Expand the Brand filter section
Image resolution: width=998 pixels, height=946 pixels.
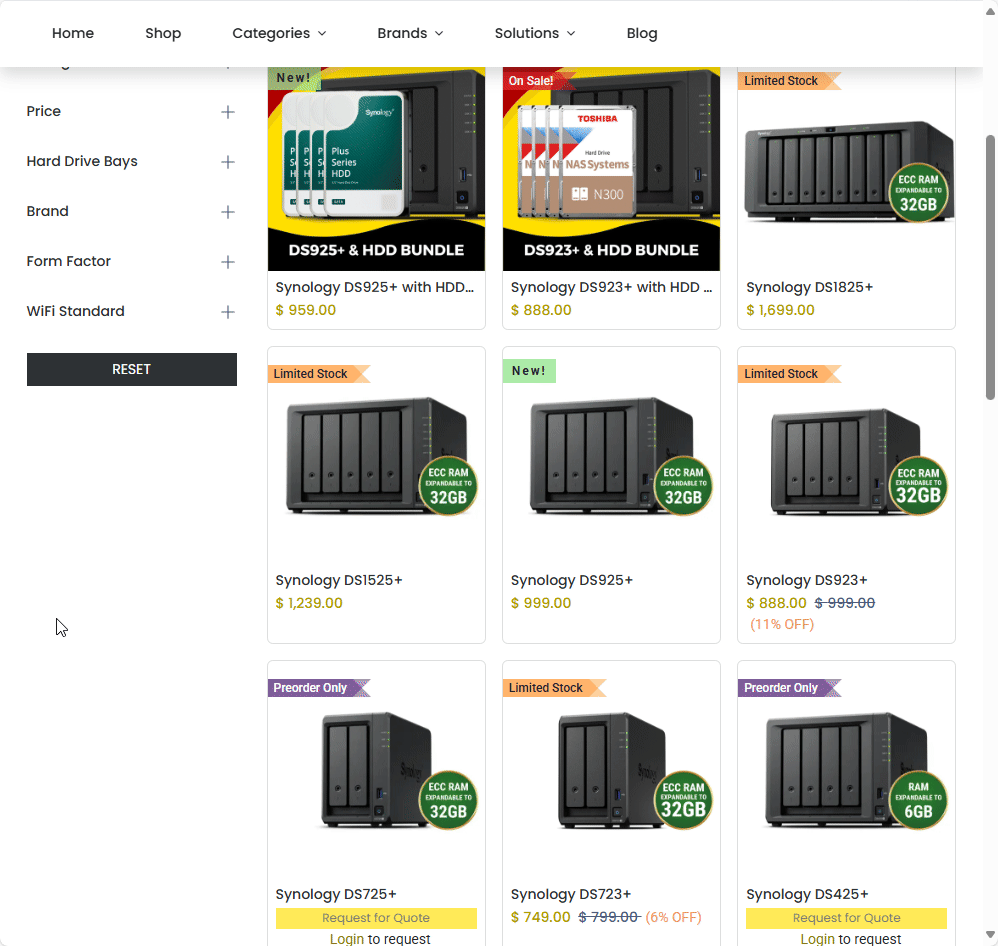tap(227, 212)
